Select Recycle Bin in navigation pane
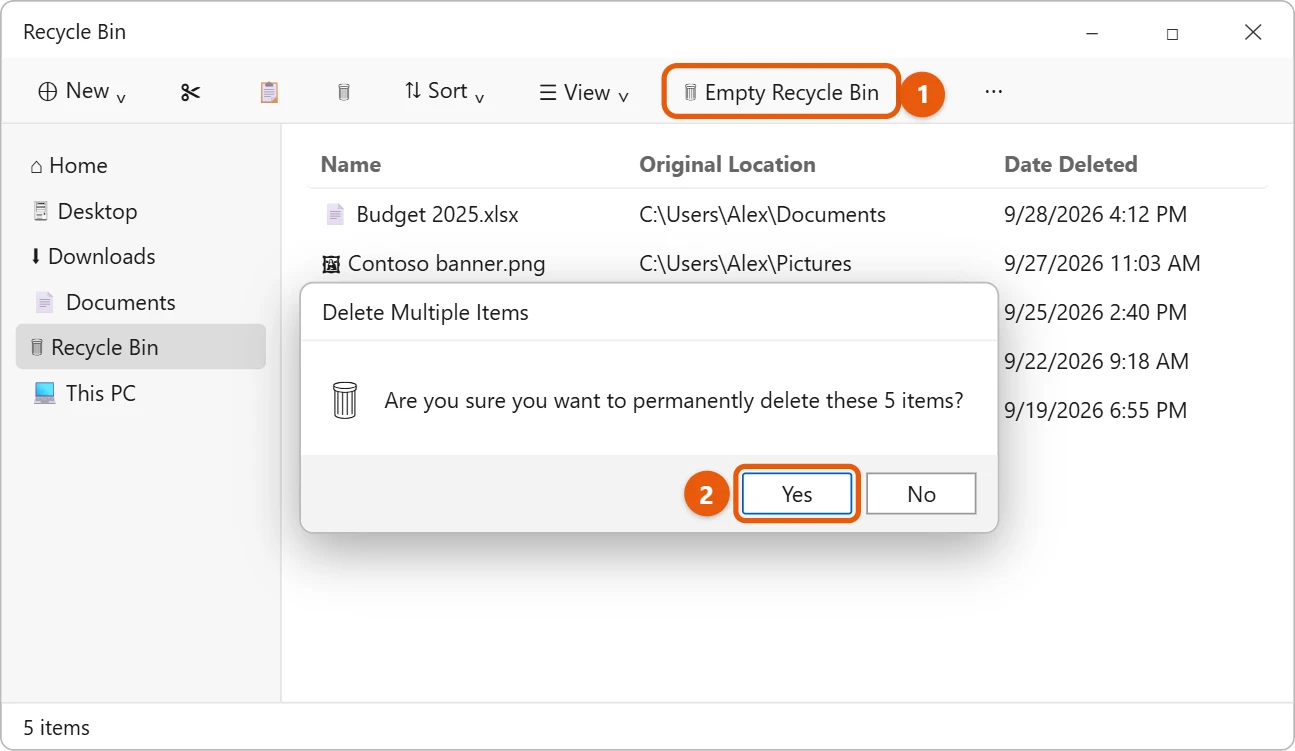The width and height of the screenshot is (1295, 751). (141, 347)
